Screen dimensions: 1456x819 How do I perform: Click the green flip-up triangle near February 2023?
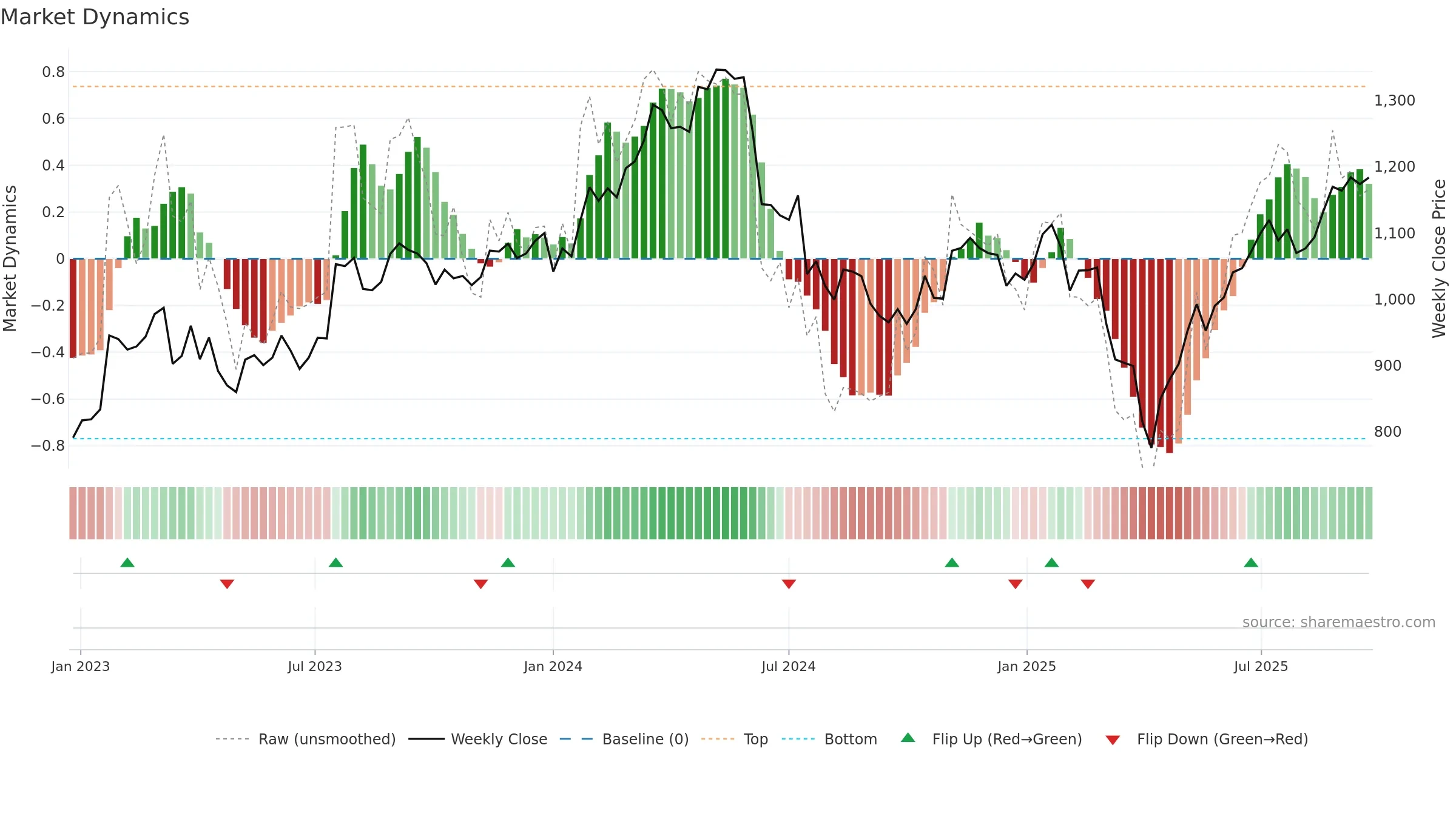tap(127, 562)
